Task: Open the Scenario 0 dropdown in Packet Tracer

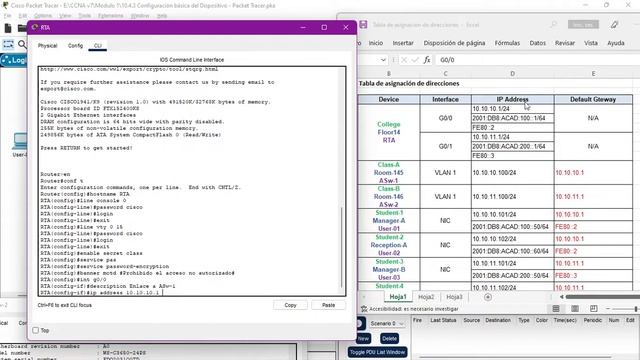Action: [387, 323]
